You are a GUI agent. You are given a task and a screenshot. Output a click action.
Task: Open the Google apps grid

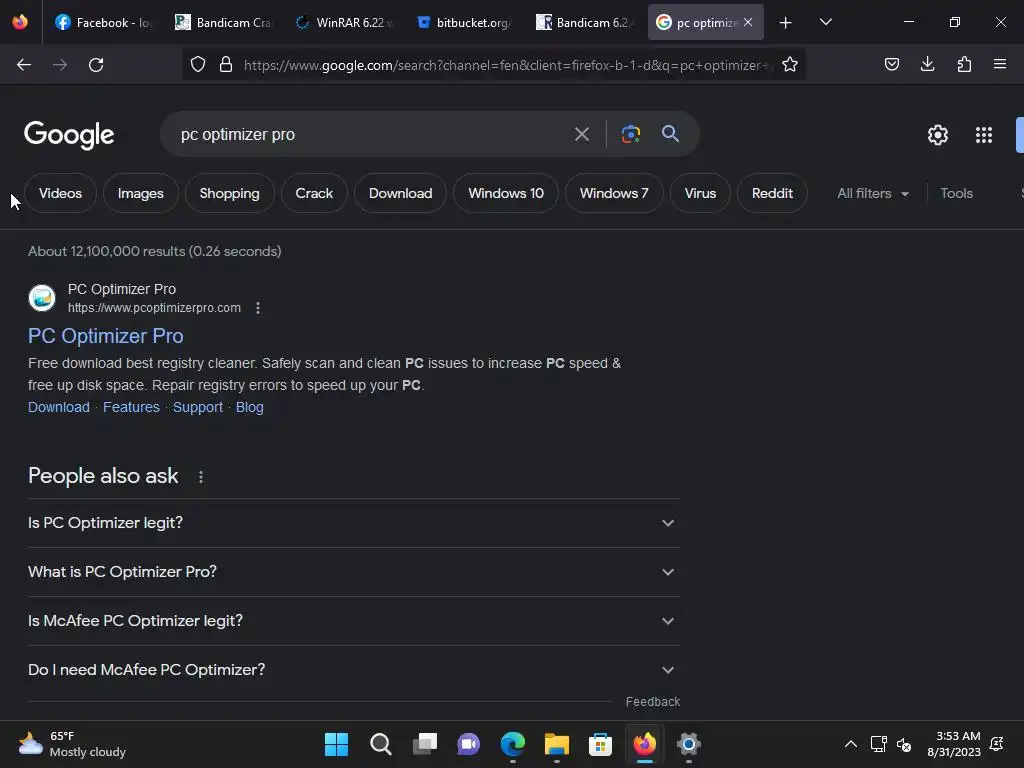tap(984, 135)
